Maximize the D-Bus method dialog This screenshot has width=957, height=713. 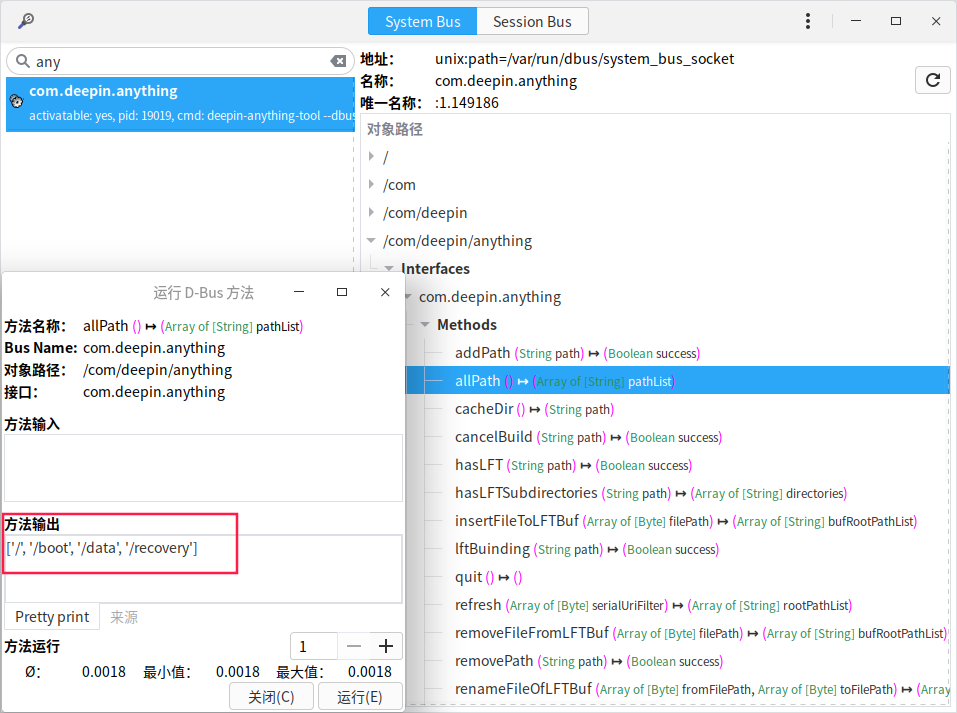click(x=342, y=292)
